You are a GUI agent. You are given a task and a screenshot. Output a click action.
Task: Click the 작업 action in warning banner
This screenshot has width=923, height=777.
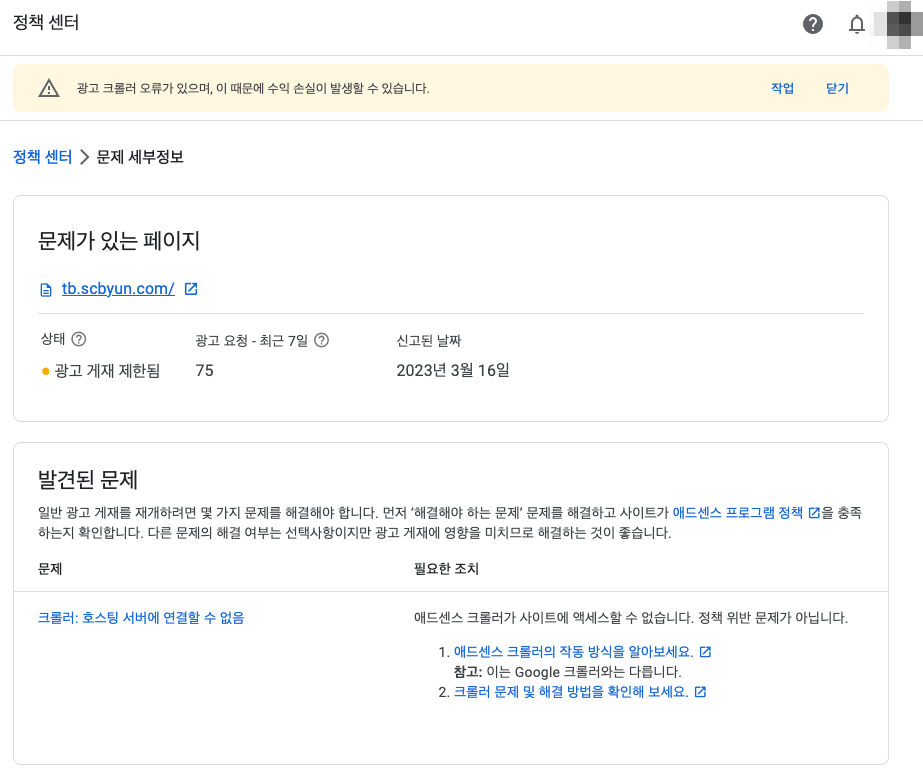click(782, 88)
